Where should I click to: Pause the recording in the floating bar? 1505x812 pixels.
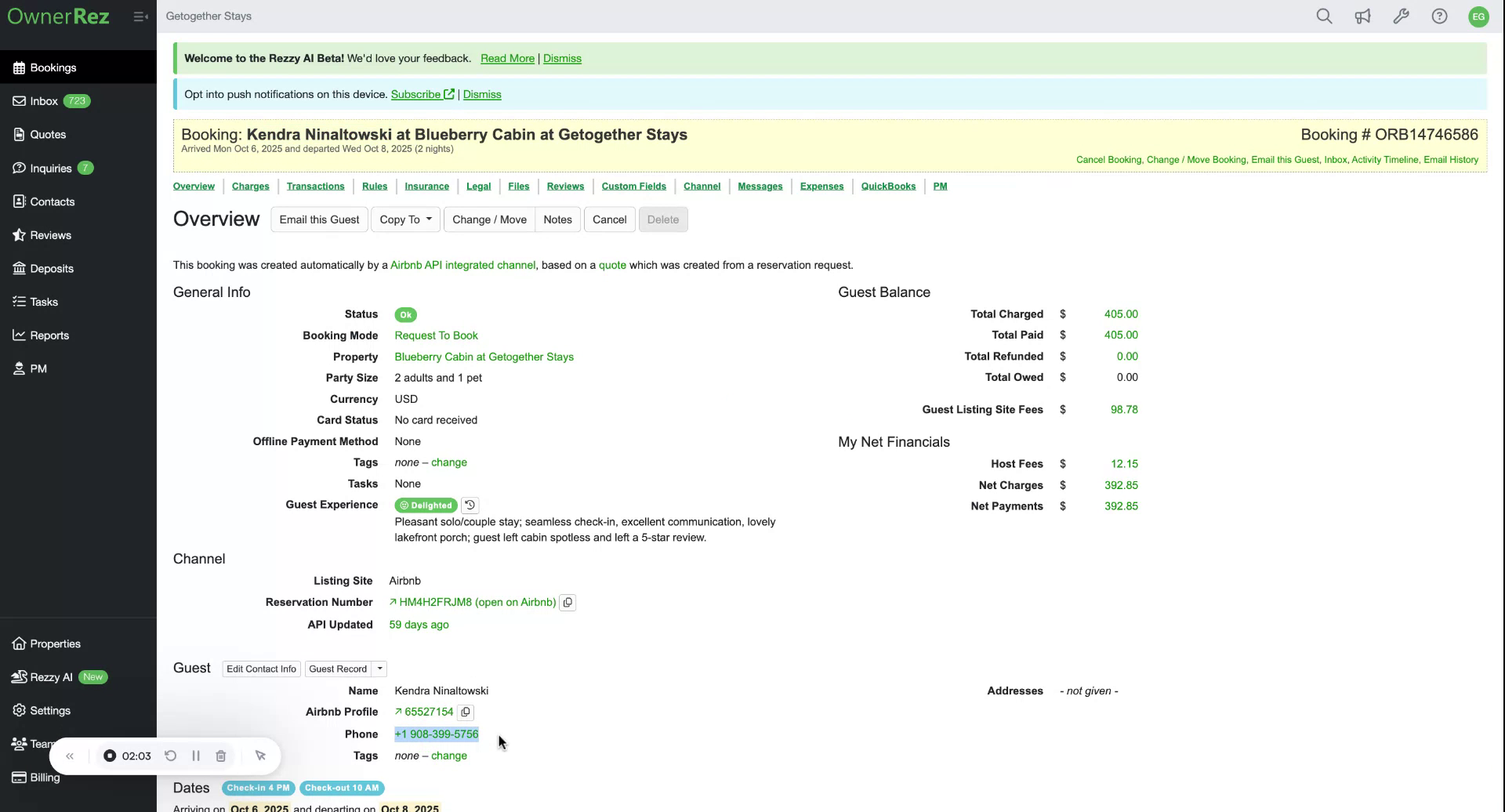click(196, 756)
